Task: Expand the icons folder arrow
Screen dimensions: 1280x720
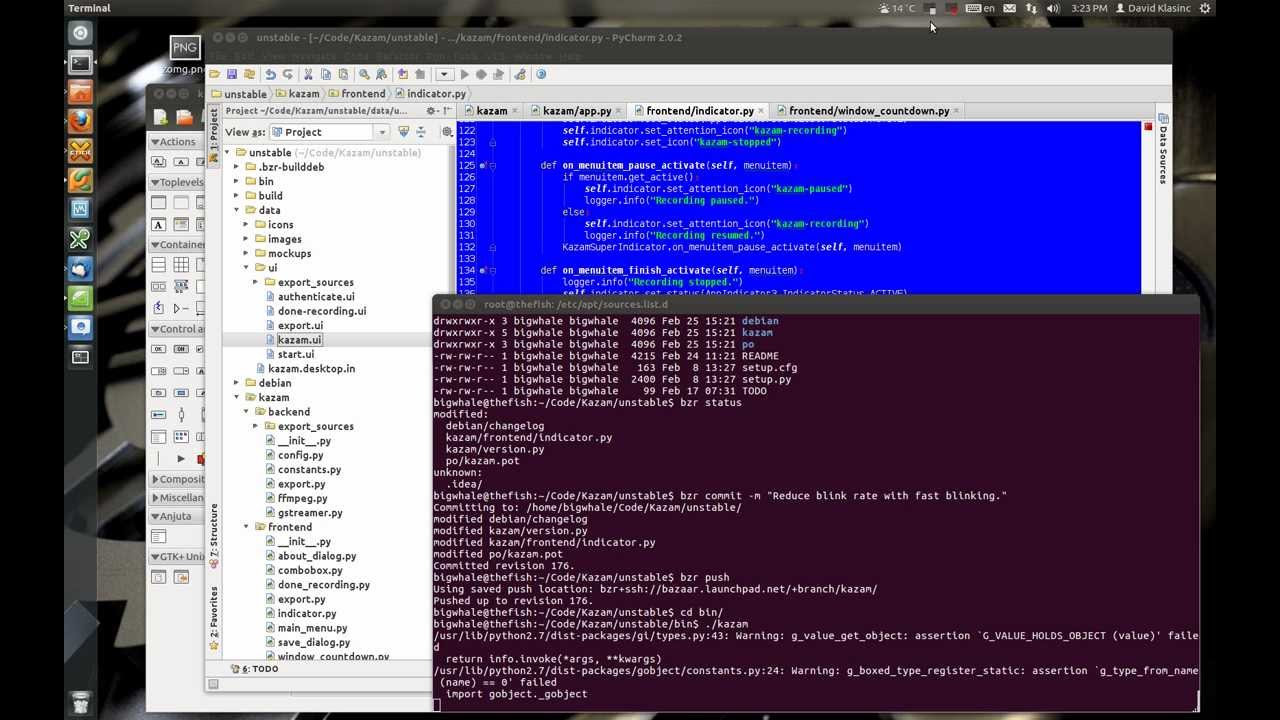Action: pos(246,225)
